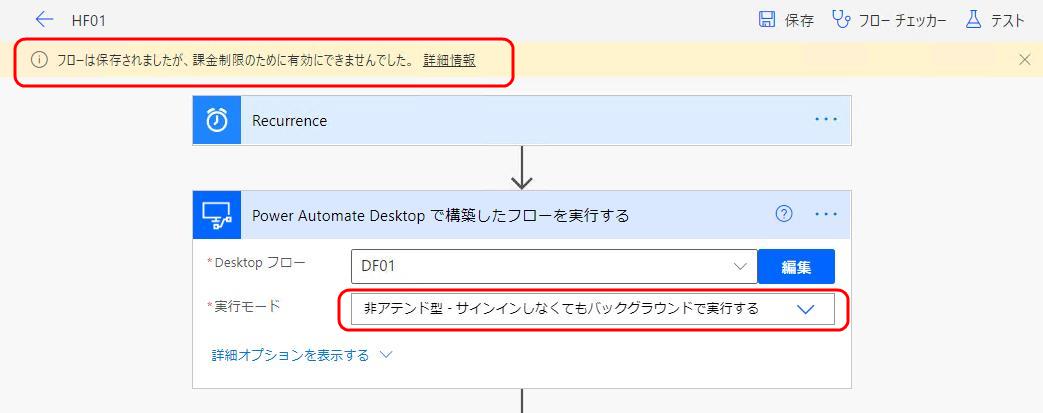
Task: Click the Recurrence alarm clock icon
Action: (x=217, y=120)
